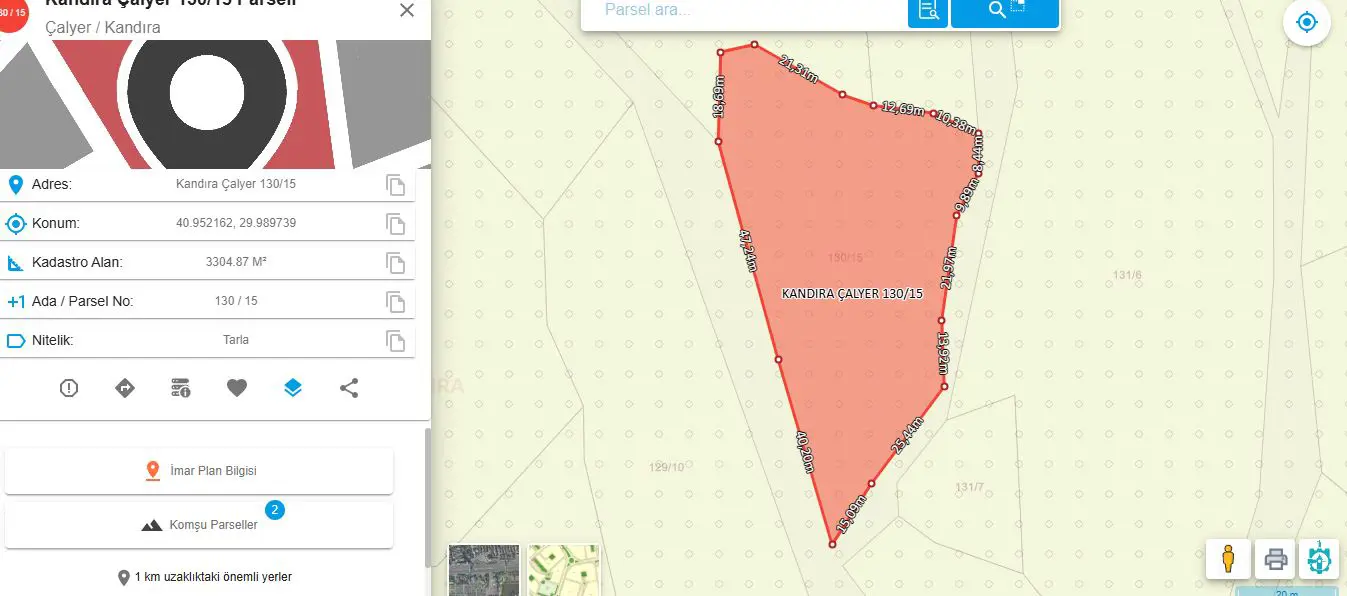Share this parcel
1347x596 pixels.
[349, 388]
